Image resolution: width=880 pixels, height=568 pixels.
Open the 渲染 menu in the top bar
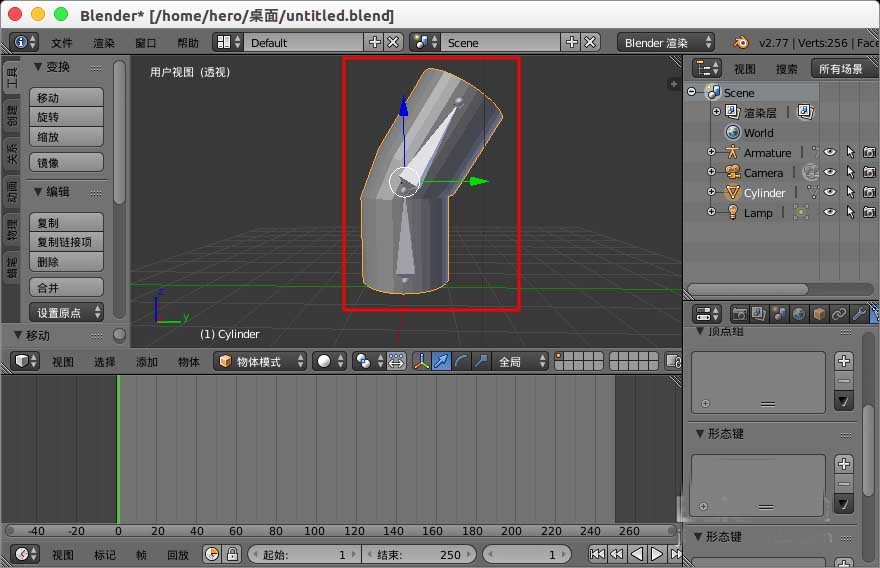click(x=104, y=43)
